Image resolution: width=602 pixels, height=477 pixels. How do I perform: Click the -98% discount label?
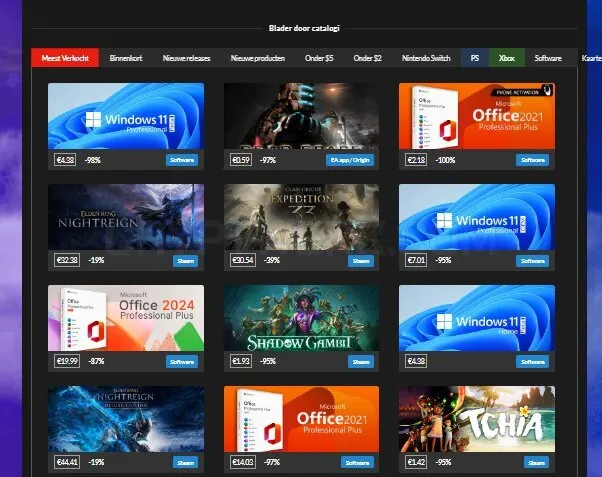(x=93, y=160)
